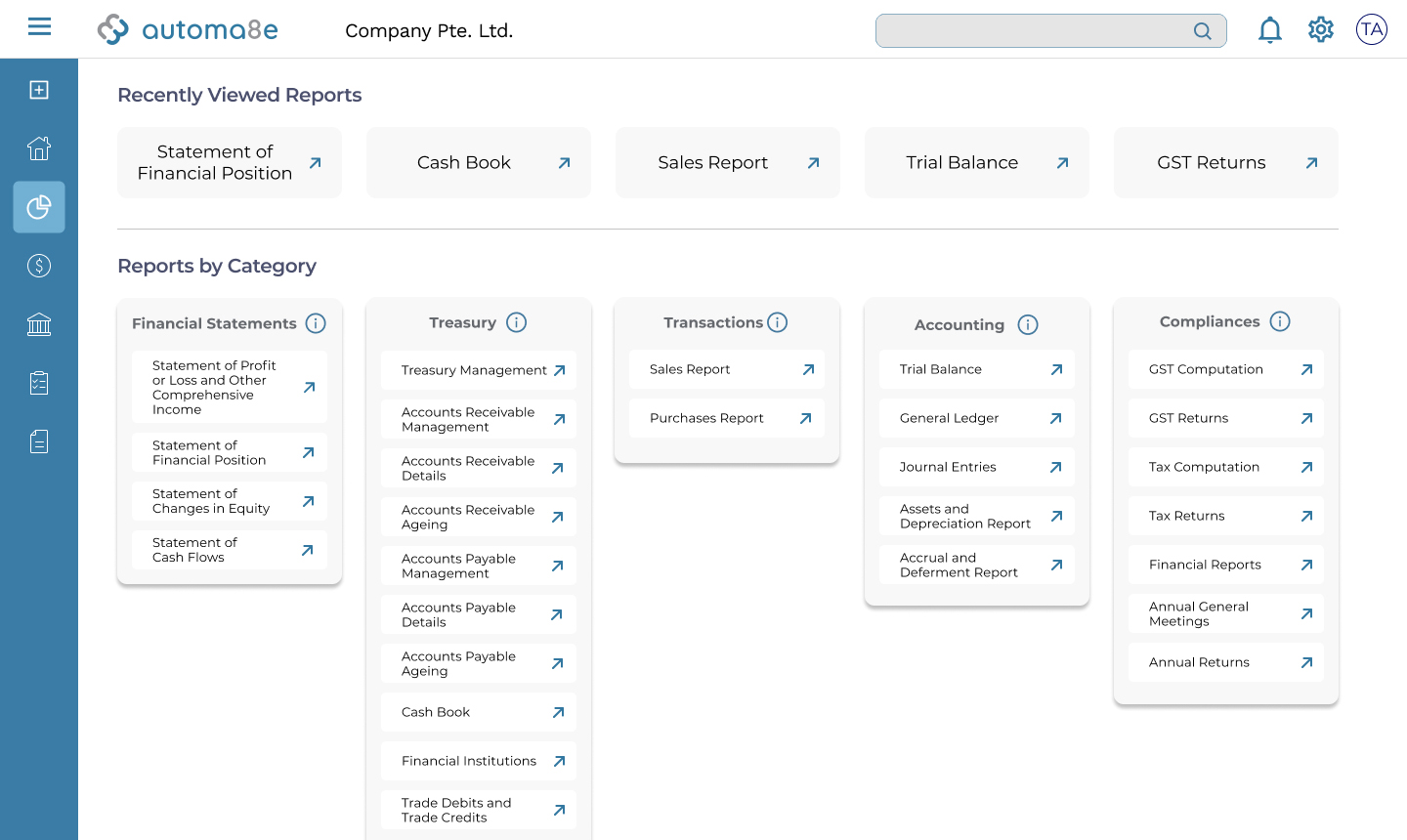Image resolution: width=1407 pixels, height=840 pixels.
Task: Open Statement of Cash Flows report
Action: (x=230, y=550)
